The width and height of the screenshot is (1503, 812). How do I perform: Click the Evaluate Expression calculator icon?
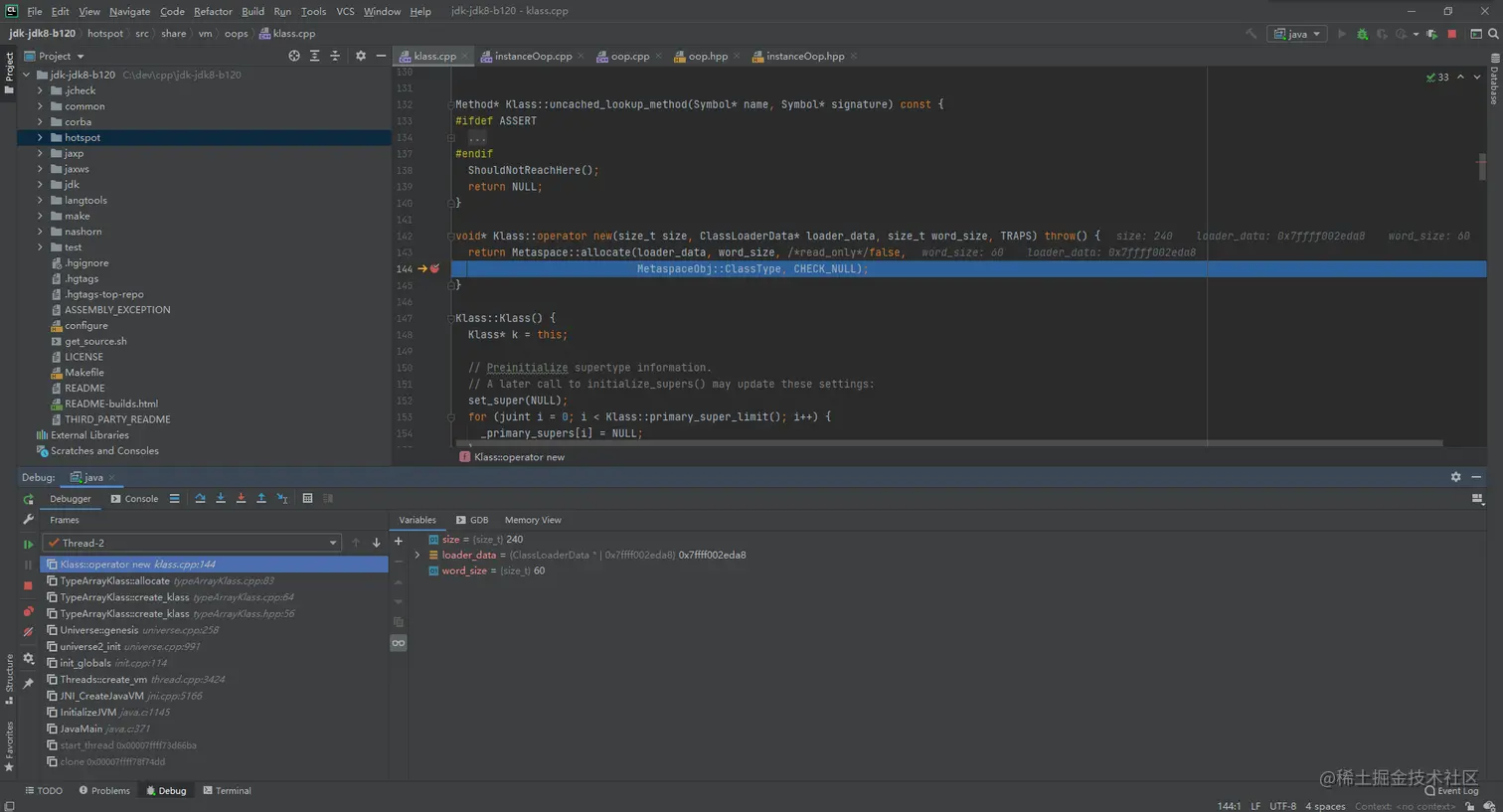tap(307, 499)
